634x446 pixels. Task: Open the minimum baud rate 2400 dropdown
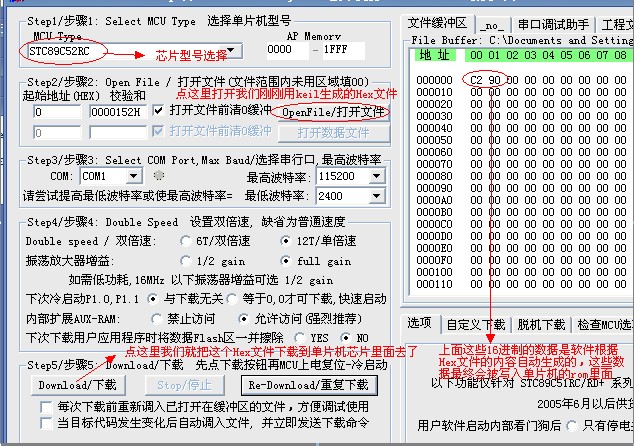point(381,196)
